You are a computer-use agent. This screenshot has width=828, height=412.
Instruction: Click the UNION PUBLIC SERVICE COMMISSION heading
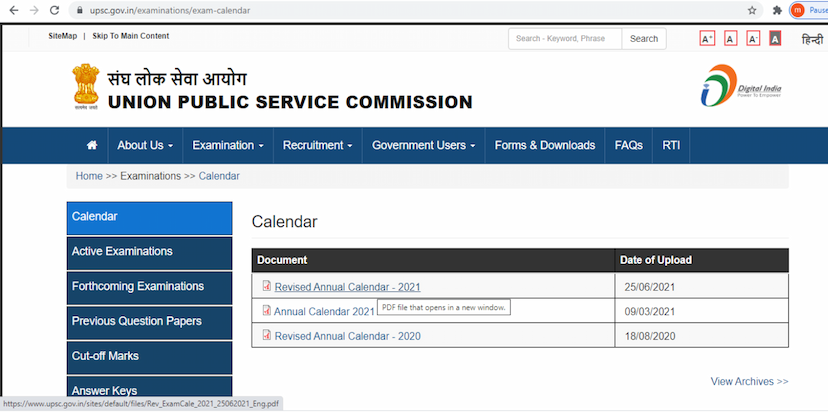290,102
